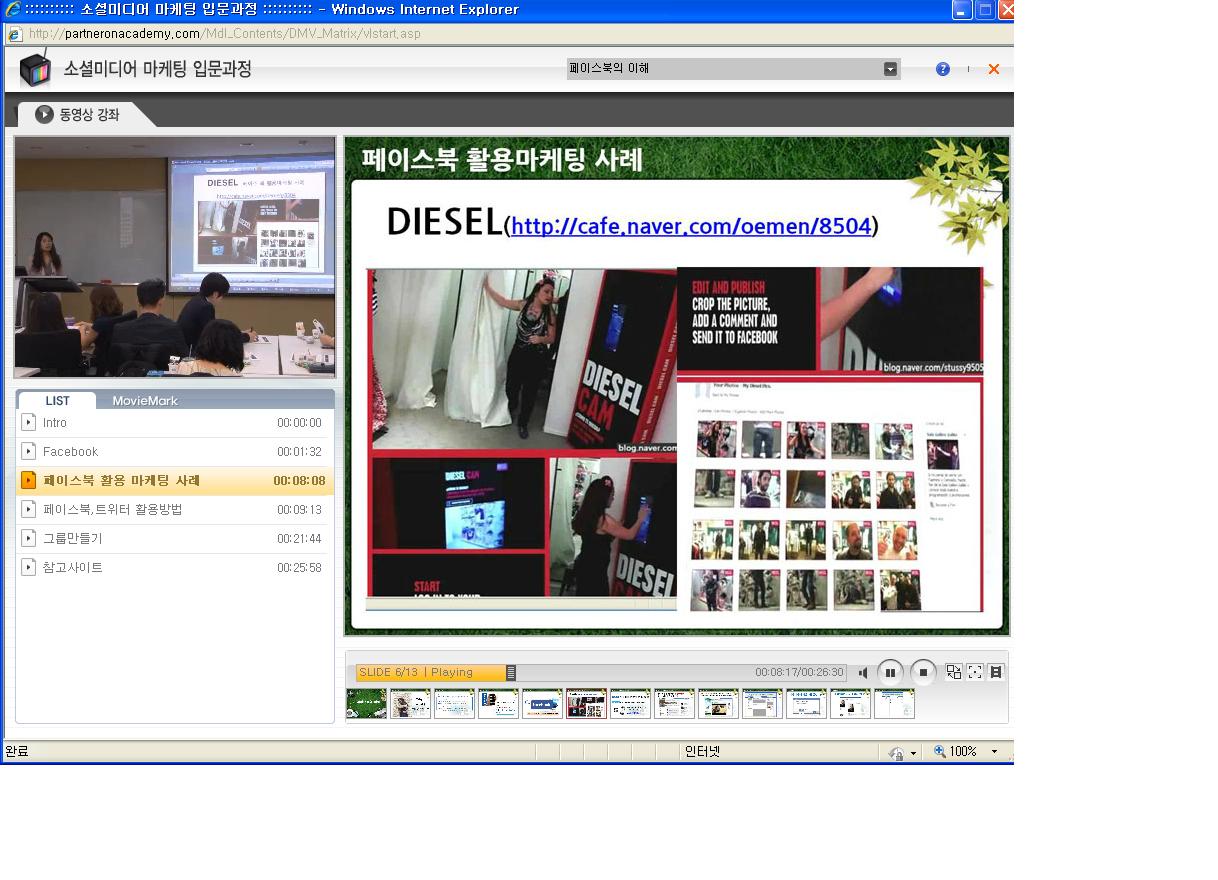
Task: Click the play icon beside 페이스북,트위터 활용방법
Action: pyautogui.click(x=29, y=510)
